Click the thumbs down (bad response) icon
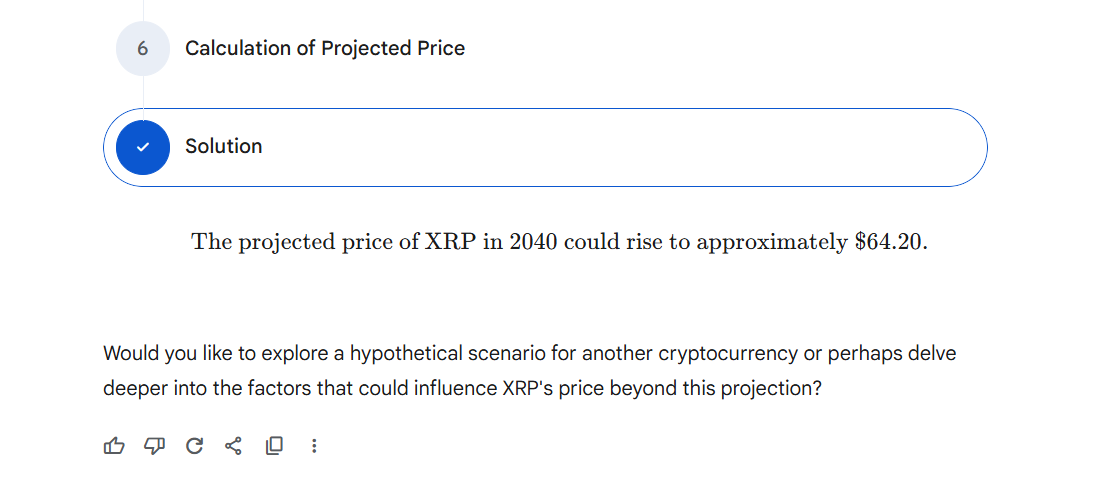The width and height of the screenshot is (1113, 494). click(154, 446)
